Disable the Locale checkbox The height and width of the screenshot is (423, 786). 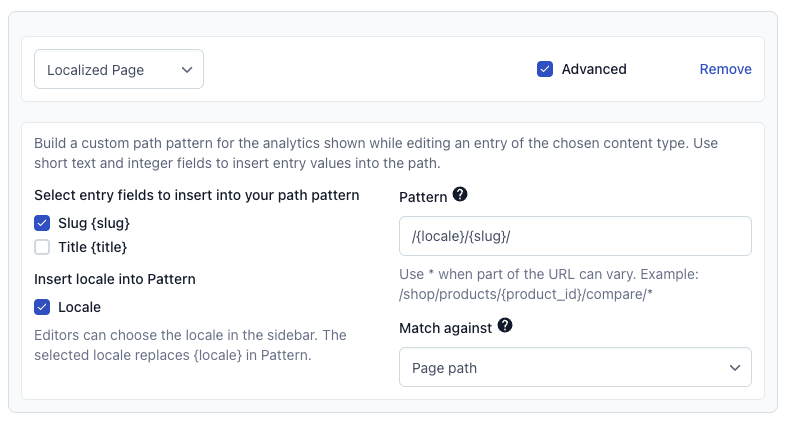(x=42, y=307)
